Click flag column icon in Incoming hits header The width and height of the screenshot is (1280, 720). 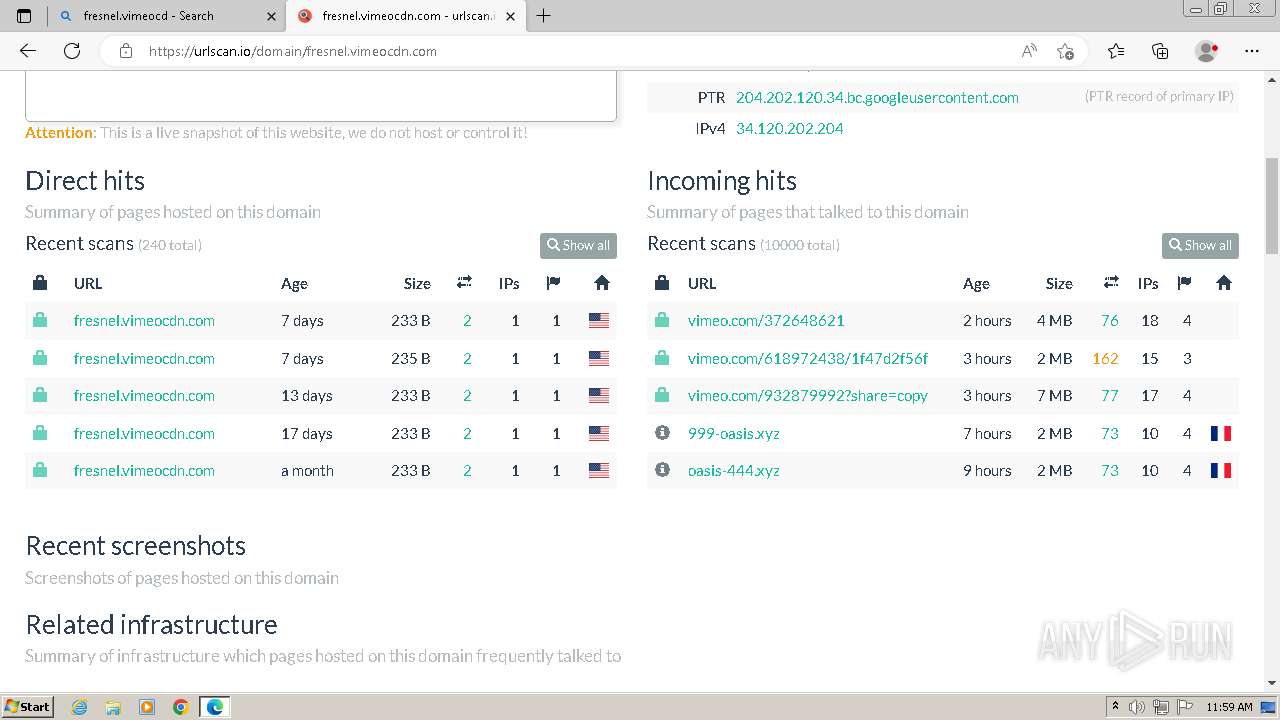pyautogui.click(x=1185, y=283)
